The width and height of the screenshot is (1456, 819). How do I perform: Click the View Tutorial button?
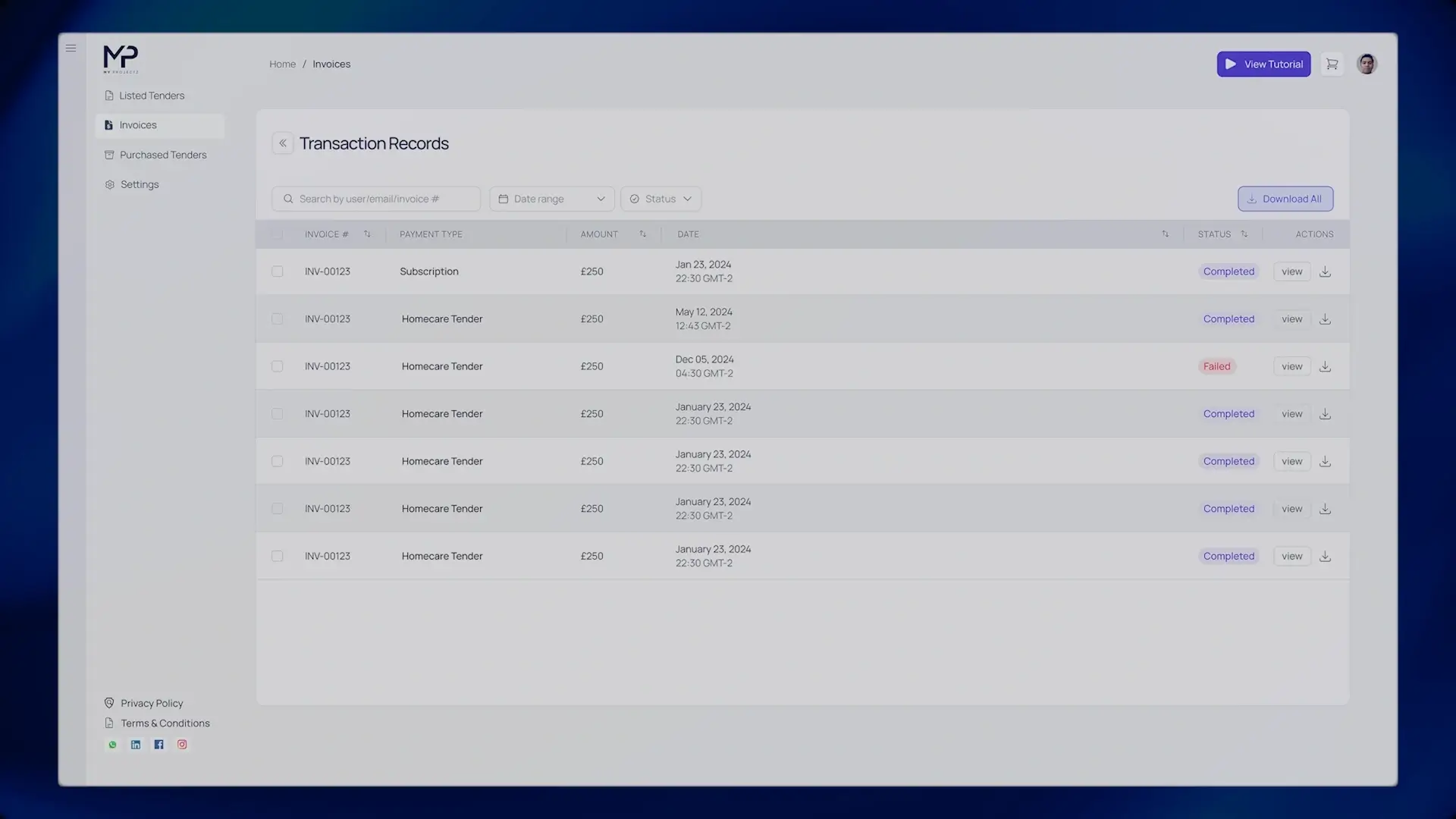1263,64
